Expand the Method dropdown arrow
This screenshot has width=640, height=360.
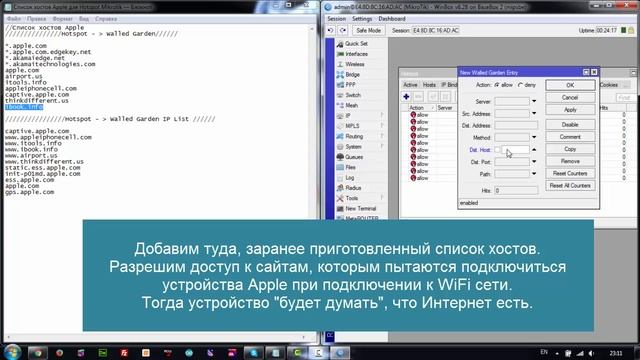click(x=534, y=137)
